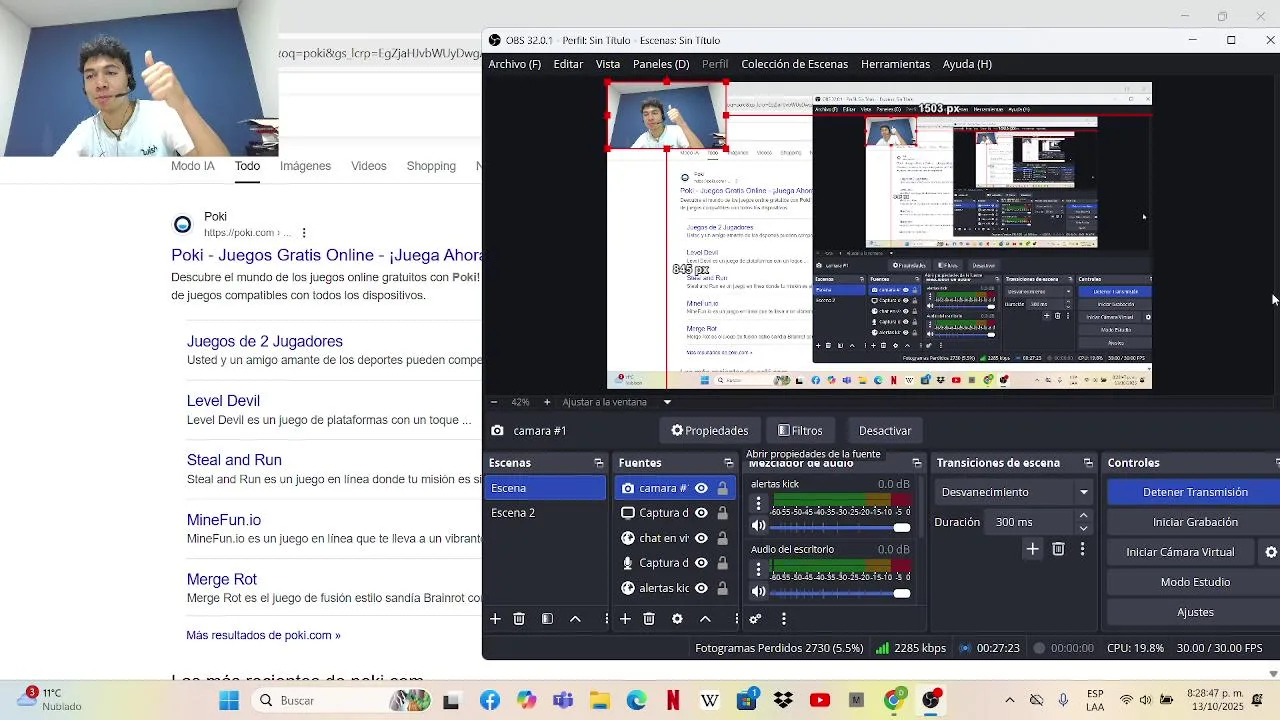This screenshot has width=1280, height=720.
Task: Enable Modo Estudio
Action: tap(1195, 582)
